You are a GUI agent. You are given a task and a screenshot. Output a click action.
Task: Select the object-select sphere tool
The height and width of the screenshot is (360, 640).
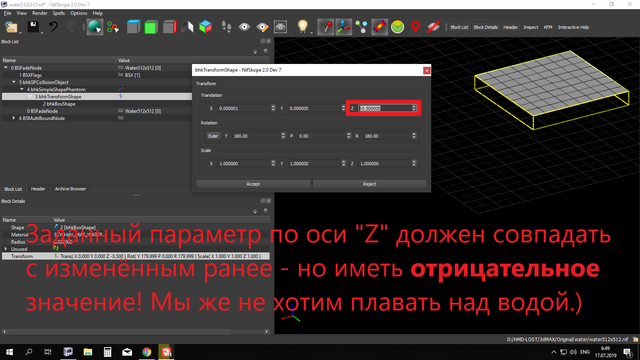click(x=95, y=27)
